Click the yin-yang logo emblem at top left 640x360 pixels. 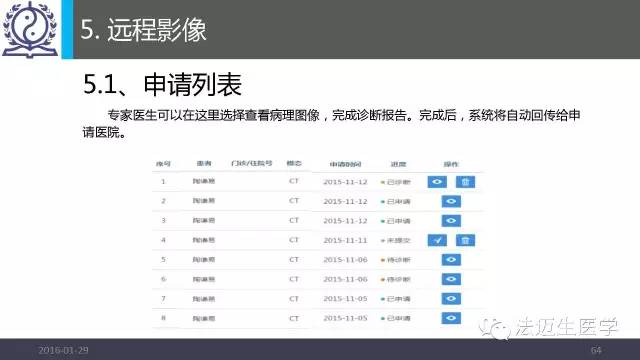(29, 29)
